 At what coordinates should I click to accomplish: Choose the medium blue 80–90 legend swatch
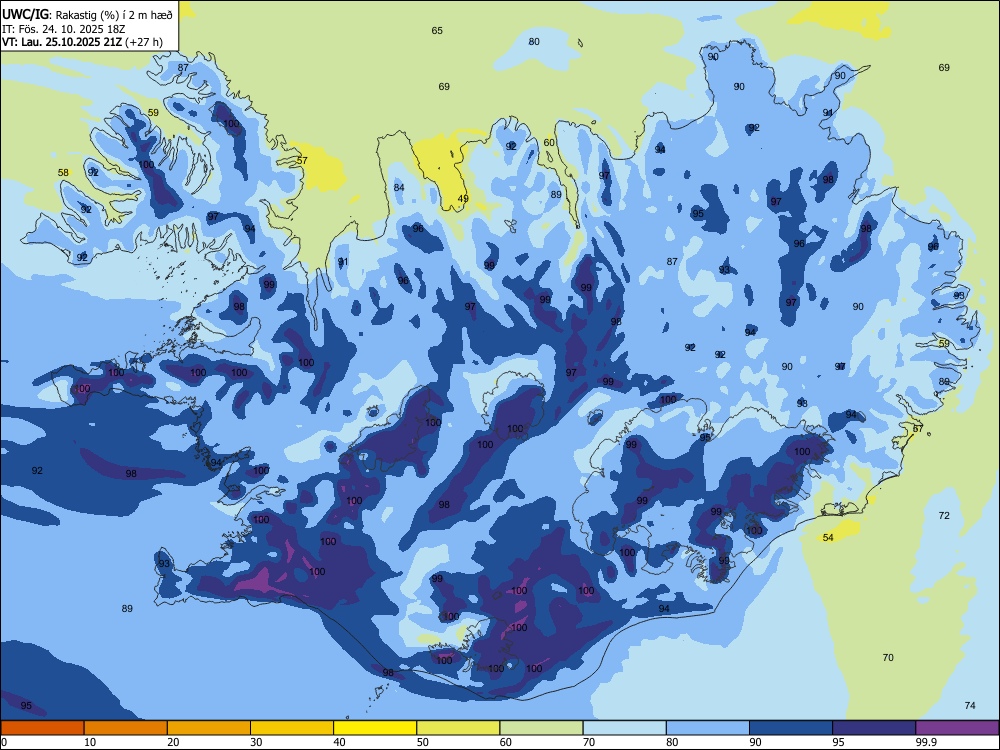tap(708, 728)
